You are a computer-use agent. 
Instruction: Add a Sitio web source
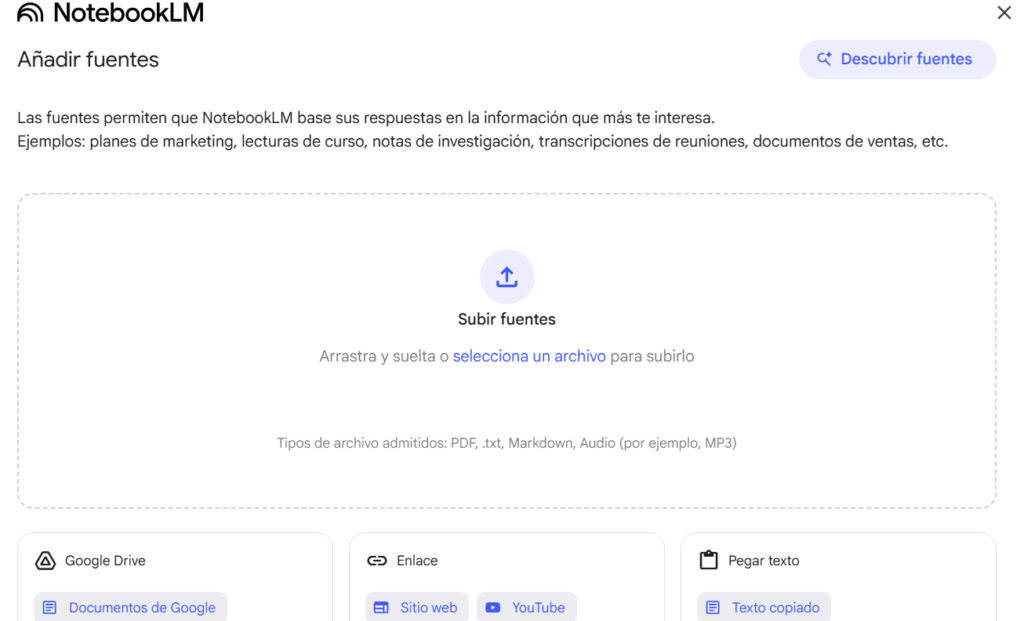tap(417, 607)
